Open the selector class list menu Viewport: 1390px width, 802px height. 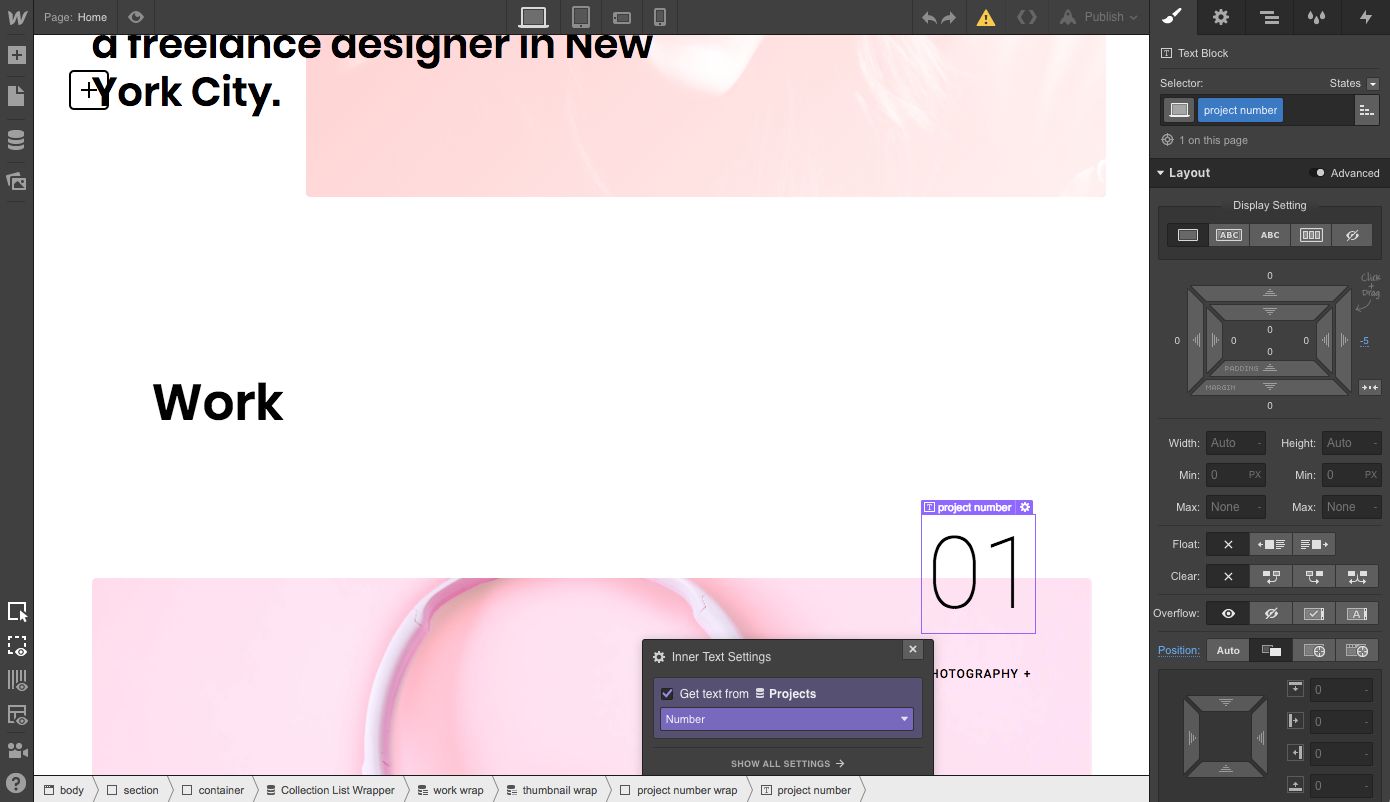click(1366, 111)
